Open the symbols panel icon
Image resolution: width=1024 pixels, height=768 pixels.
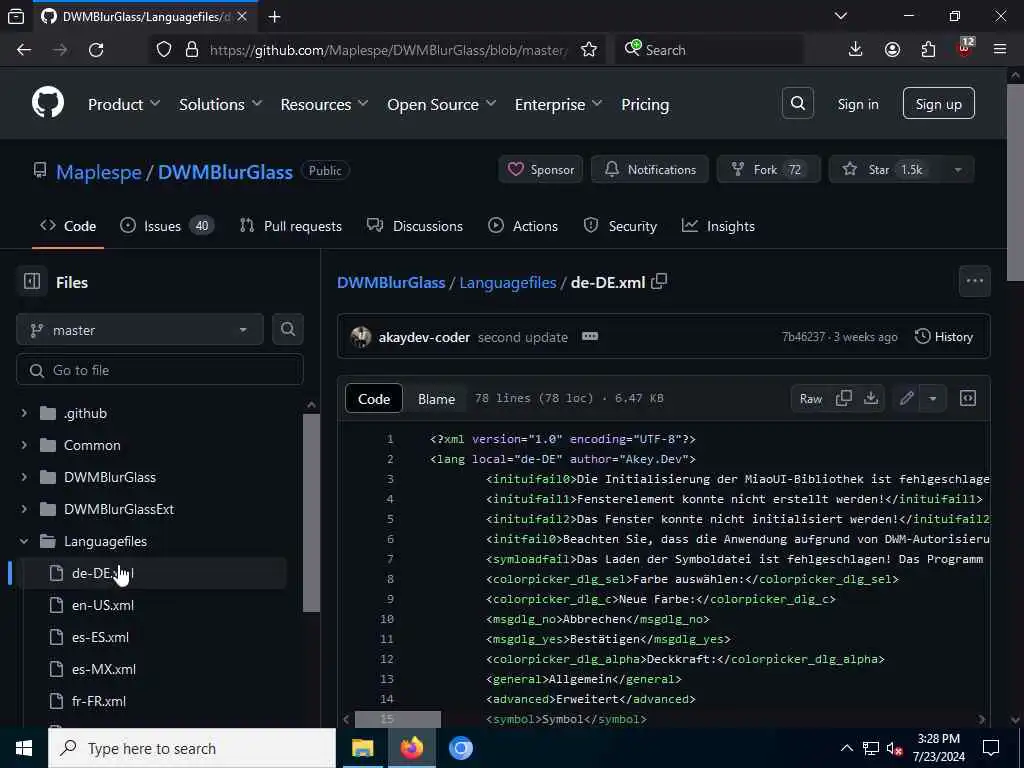968,398
